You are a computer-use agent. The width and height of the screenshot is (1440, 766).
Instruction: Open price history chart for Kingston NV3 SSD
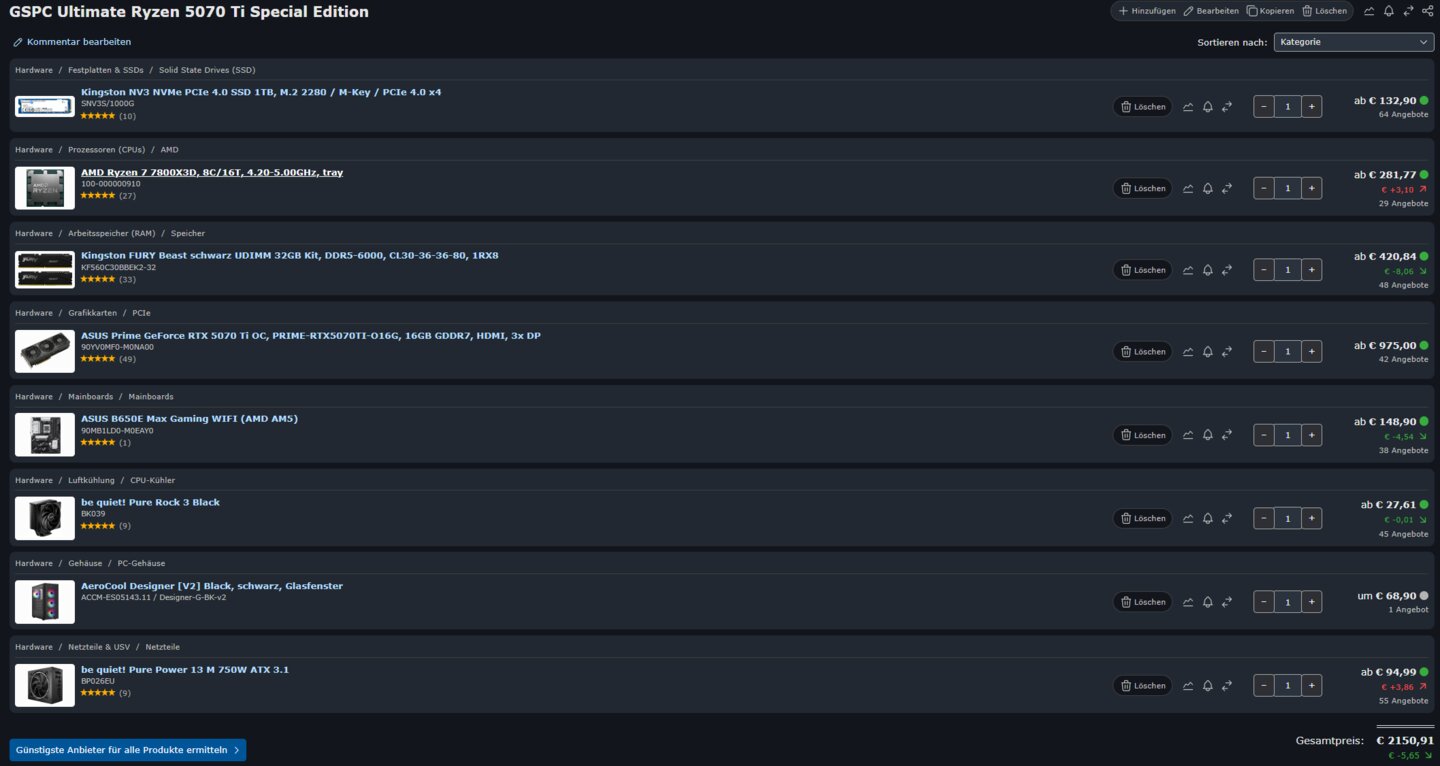pyautogui.click(x=1188, y=106)
